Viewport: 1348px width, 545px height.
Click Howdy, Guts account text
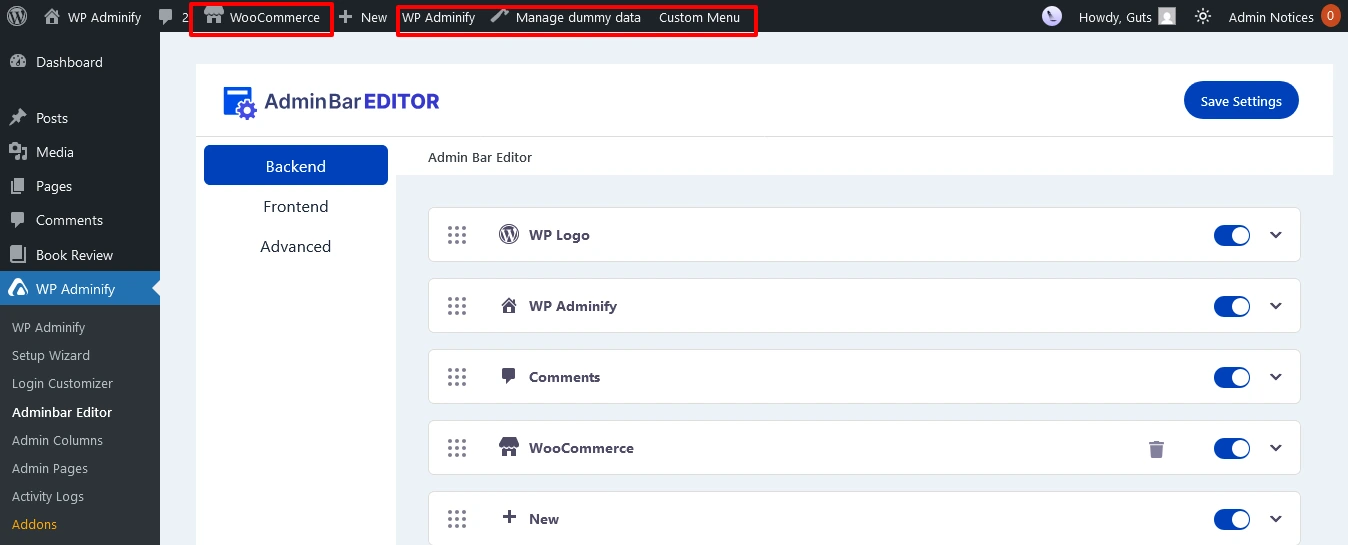(1115, 17)
